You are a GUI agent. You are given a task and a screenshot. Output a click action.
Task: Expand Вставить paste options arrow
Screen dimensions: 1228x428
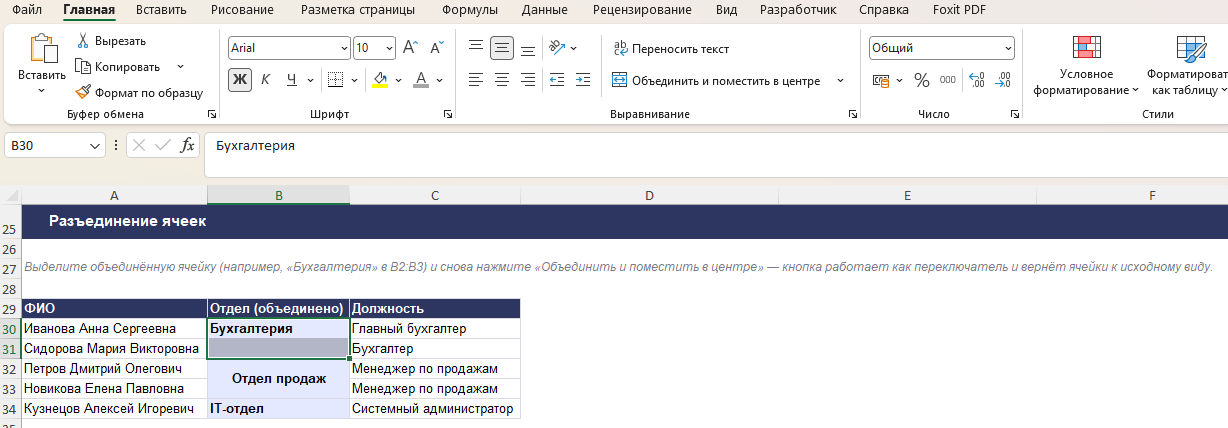(42, 91)
